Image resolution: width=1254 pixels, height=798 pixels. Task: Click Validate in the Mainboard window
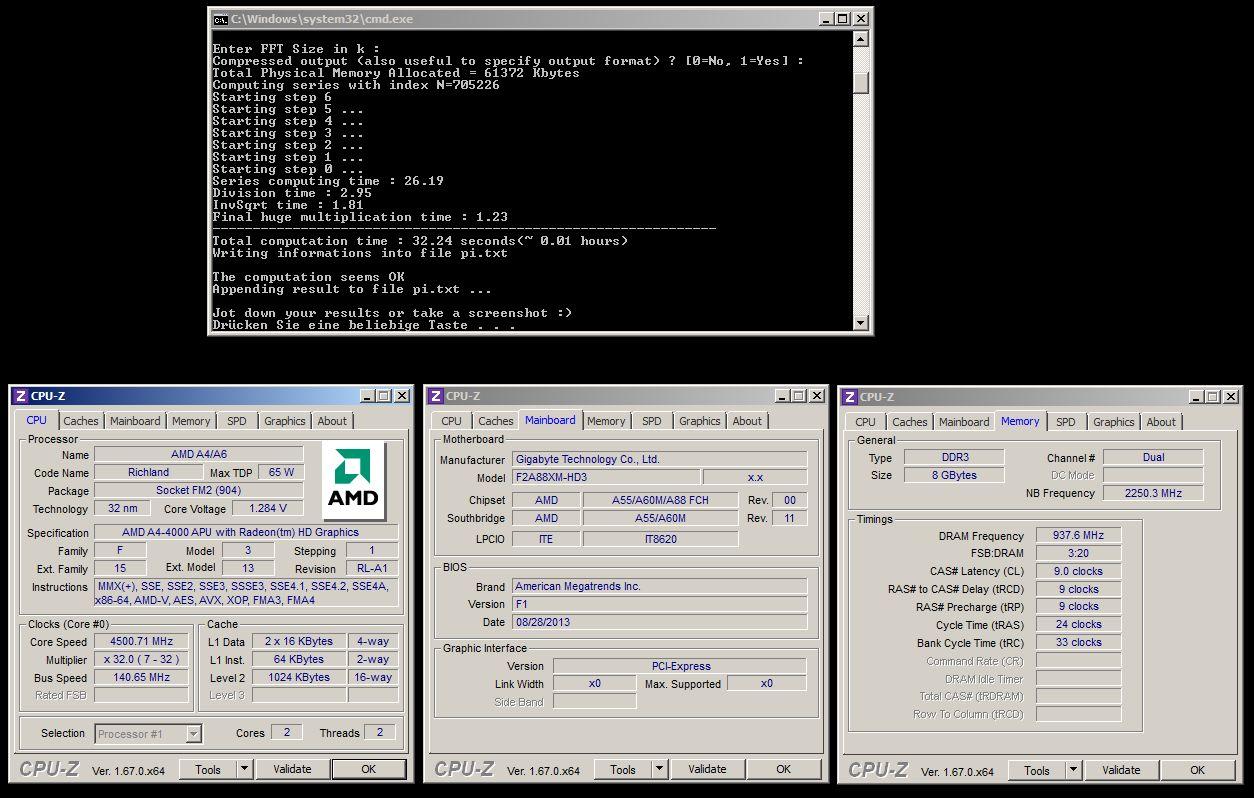pyautogui.click(x=707, y=769)
